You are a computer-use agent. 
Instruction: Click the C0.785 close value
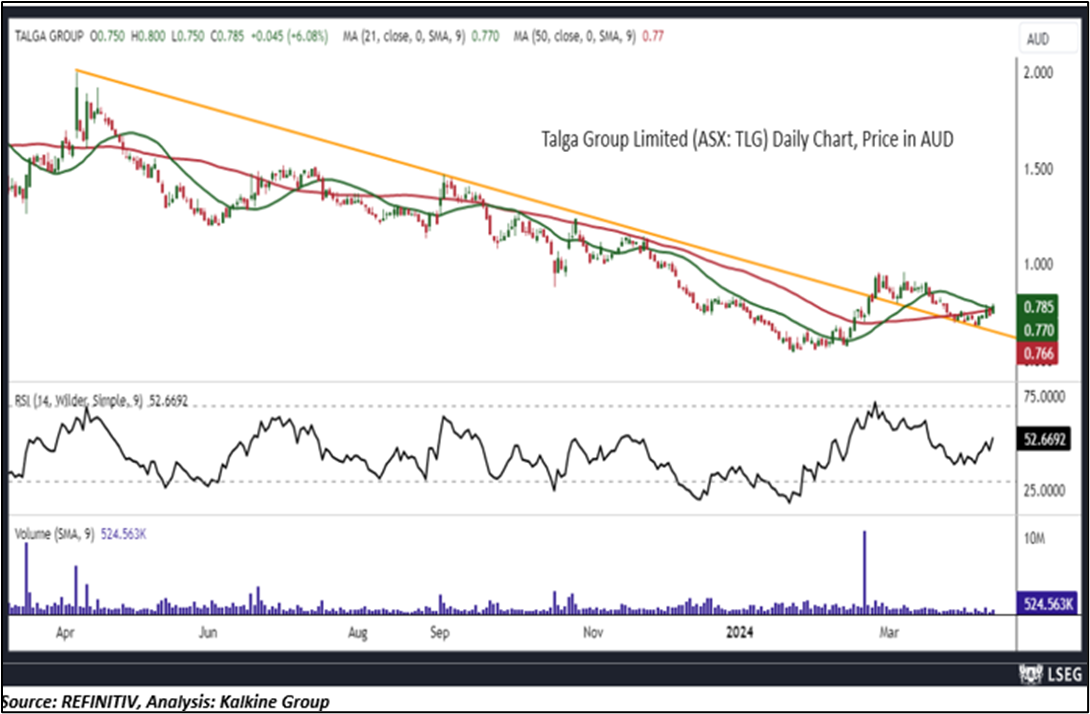click(x=225, y=36)
